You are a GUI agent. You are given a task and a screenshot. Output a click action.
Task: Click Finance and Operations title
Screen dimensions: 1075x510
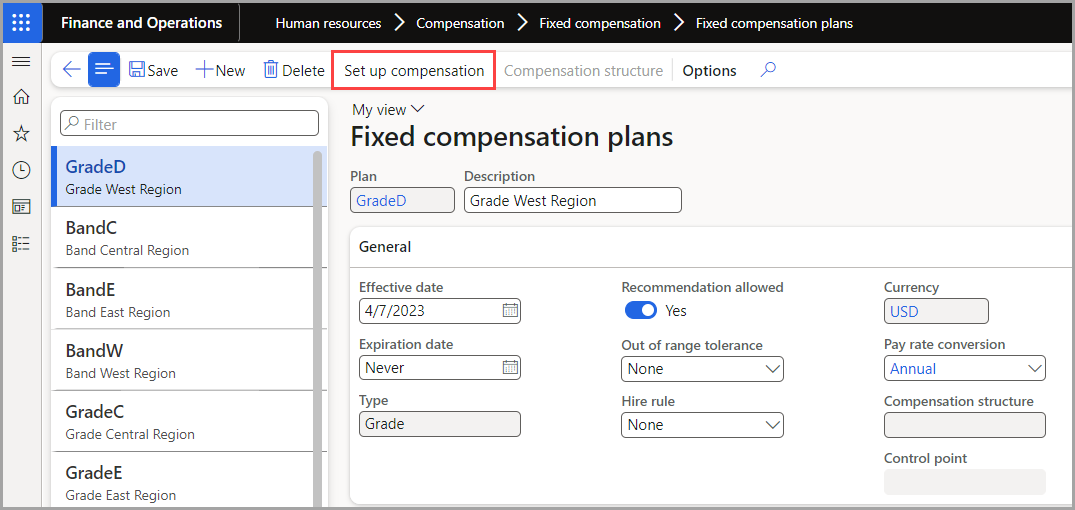point(141,23)
